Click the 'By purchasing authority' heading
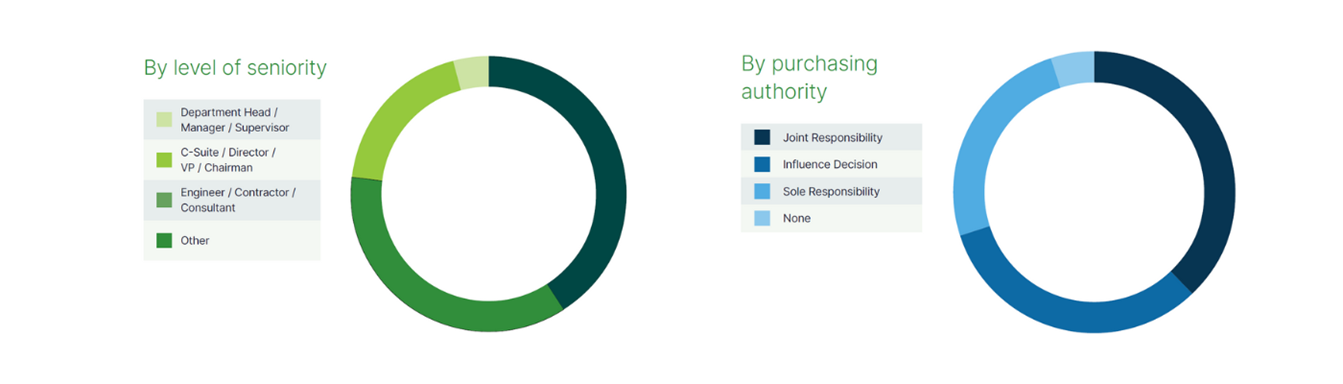Viewport: 1343px width, 384px height. click(x=810, y=77)
